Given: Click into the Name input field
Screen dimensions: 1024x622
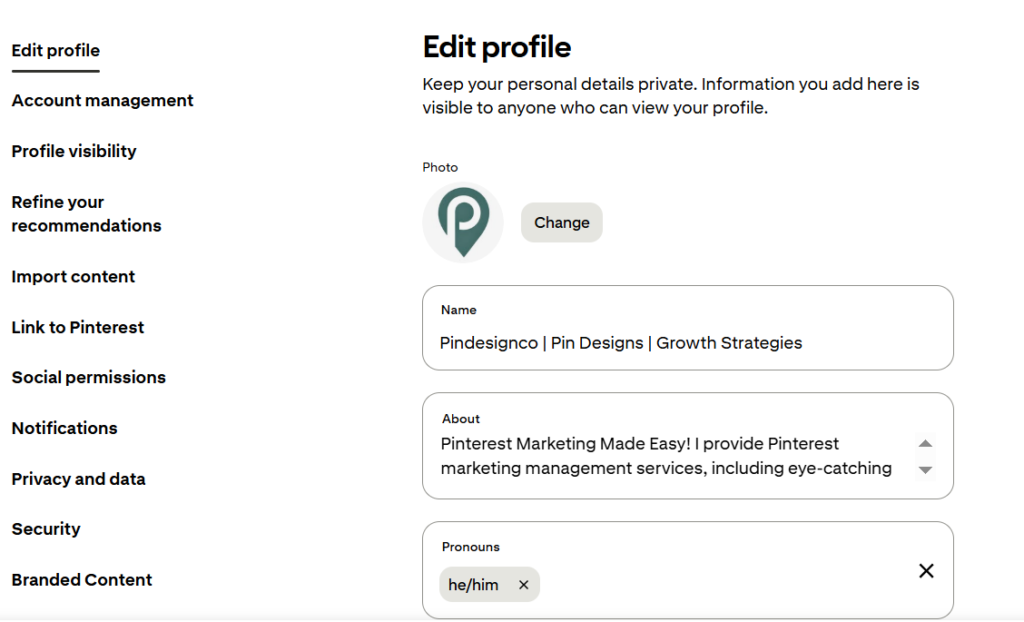Looking at the screenshot, I should [688, 328].
